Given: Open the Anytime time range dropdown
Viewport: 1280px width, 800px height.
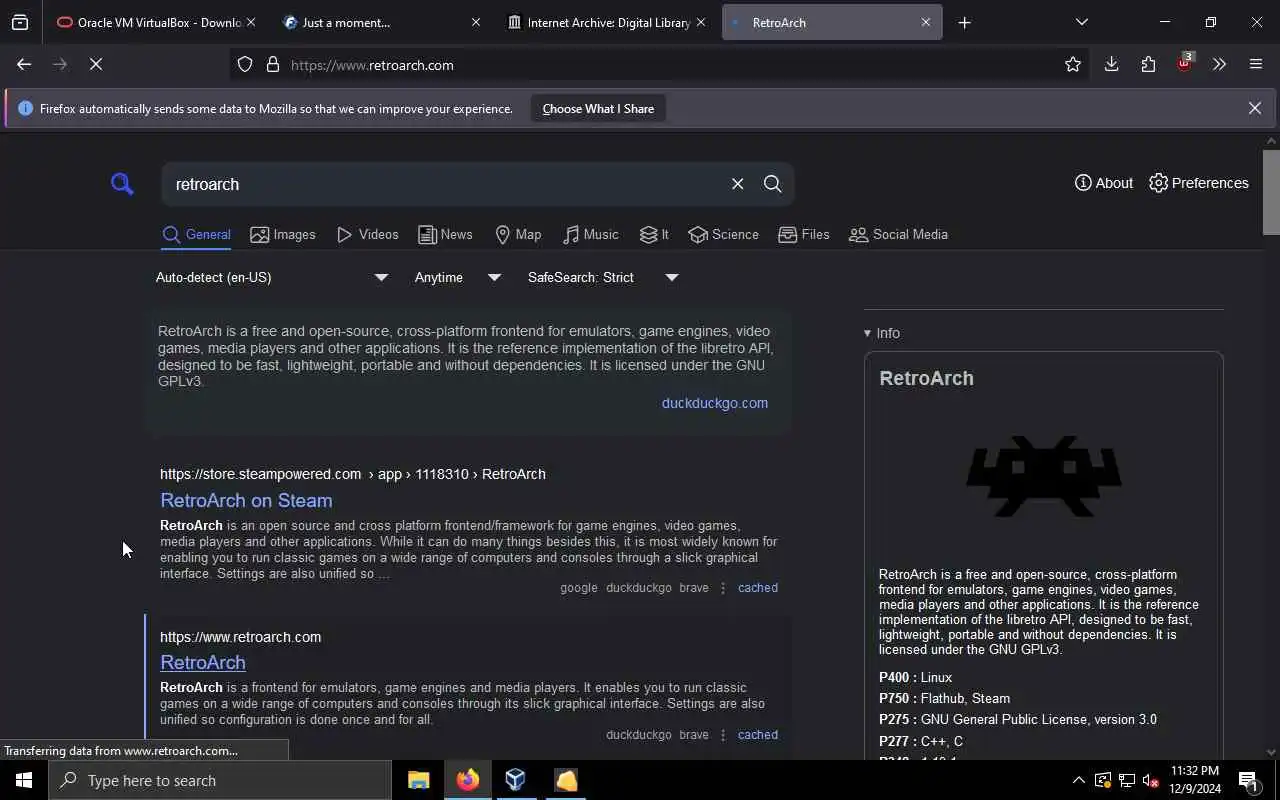Looking at the screenshot, I should coord(457,277).
